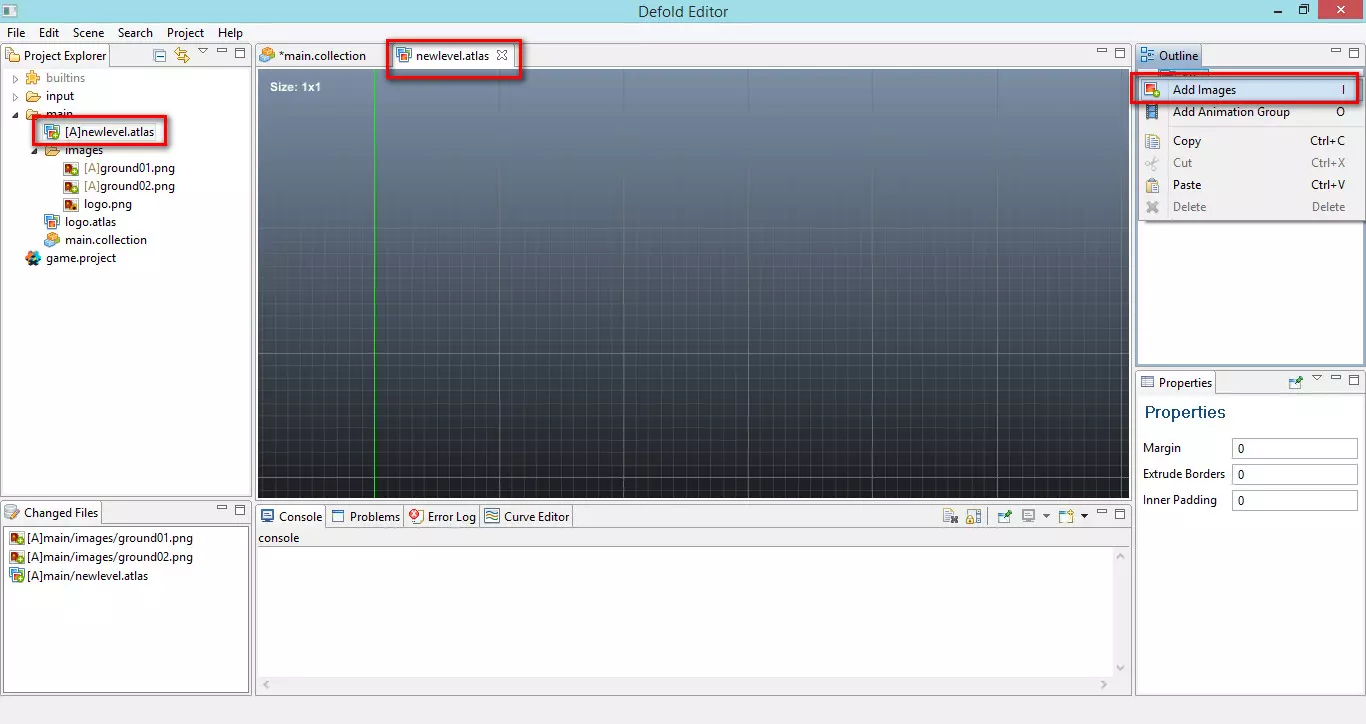The image size is (1366, 724).
Task: Toggle Pin Console icon in console toolbar
Action: [x=1004, y=517]
